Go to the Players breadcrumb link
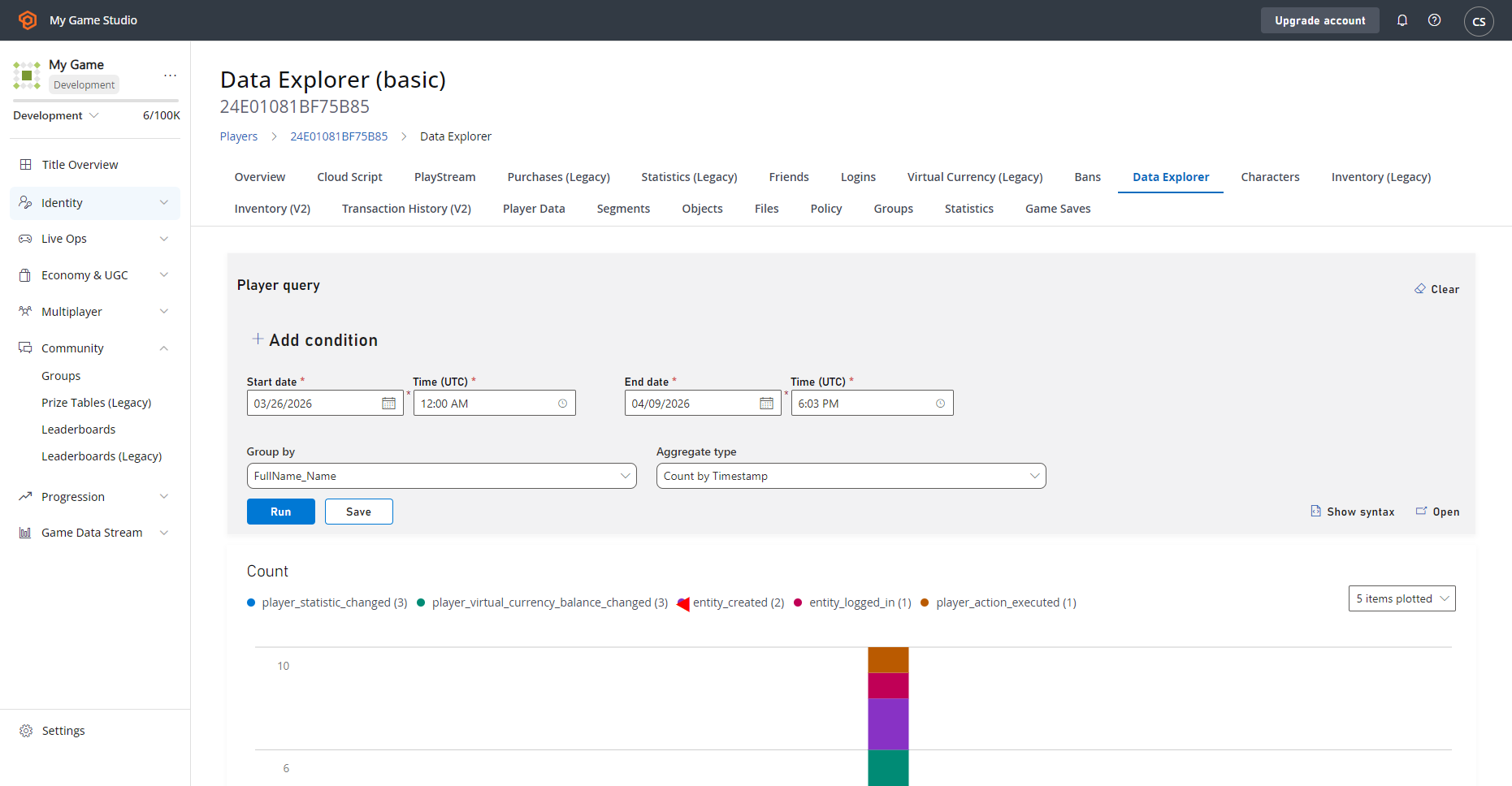1512x786 pixels. [239, 136]
